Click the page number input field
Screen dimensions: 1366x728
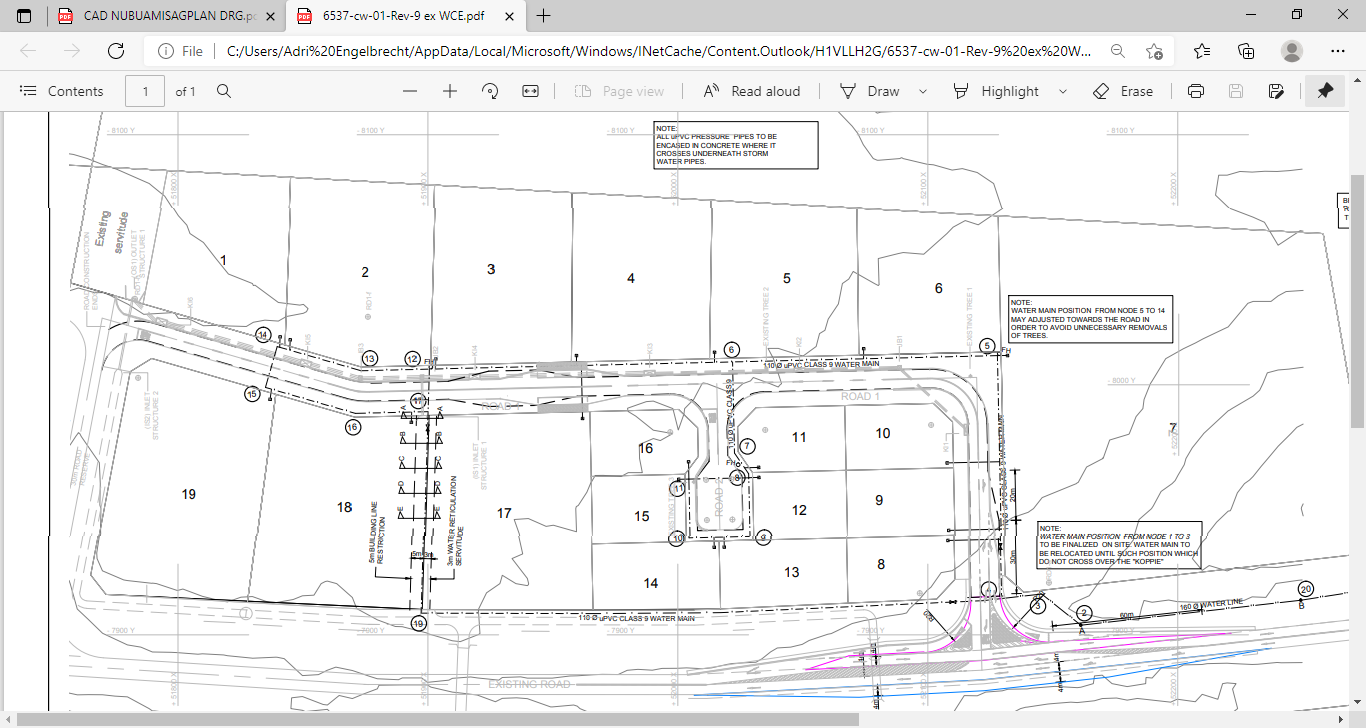click(145, 91)
